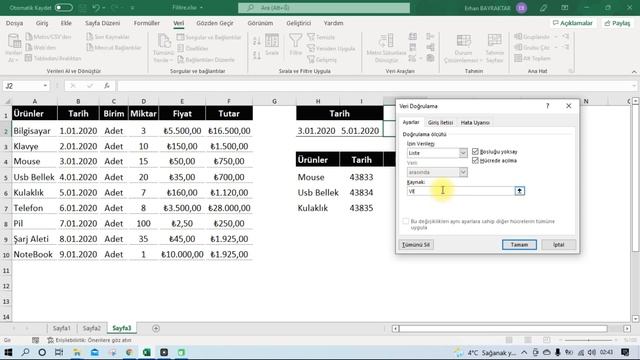Click the Alt Toplam icon
Screen dimensions: 640x360
coord(518,58)
